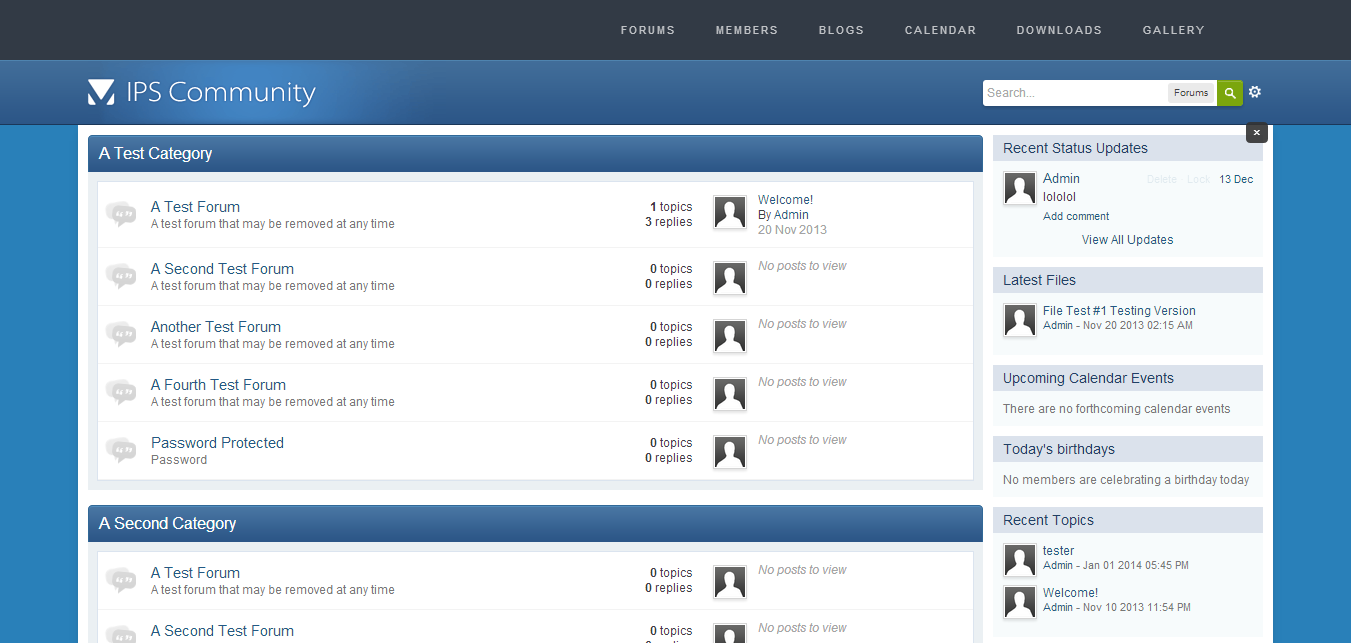Open the Forums search scope dropdown
1351x643 pixels.
point(1191,93)
